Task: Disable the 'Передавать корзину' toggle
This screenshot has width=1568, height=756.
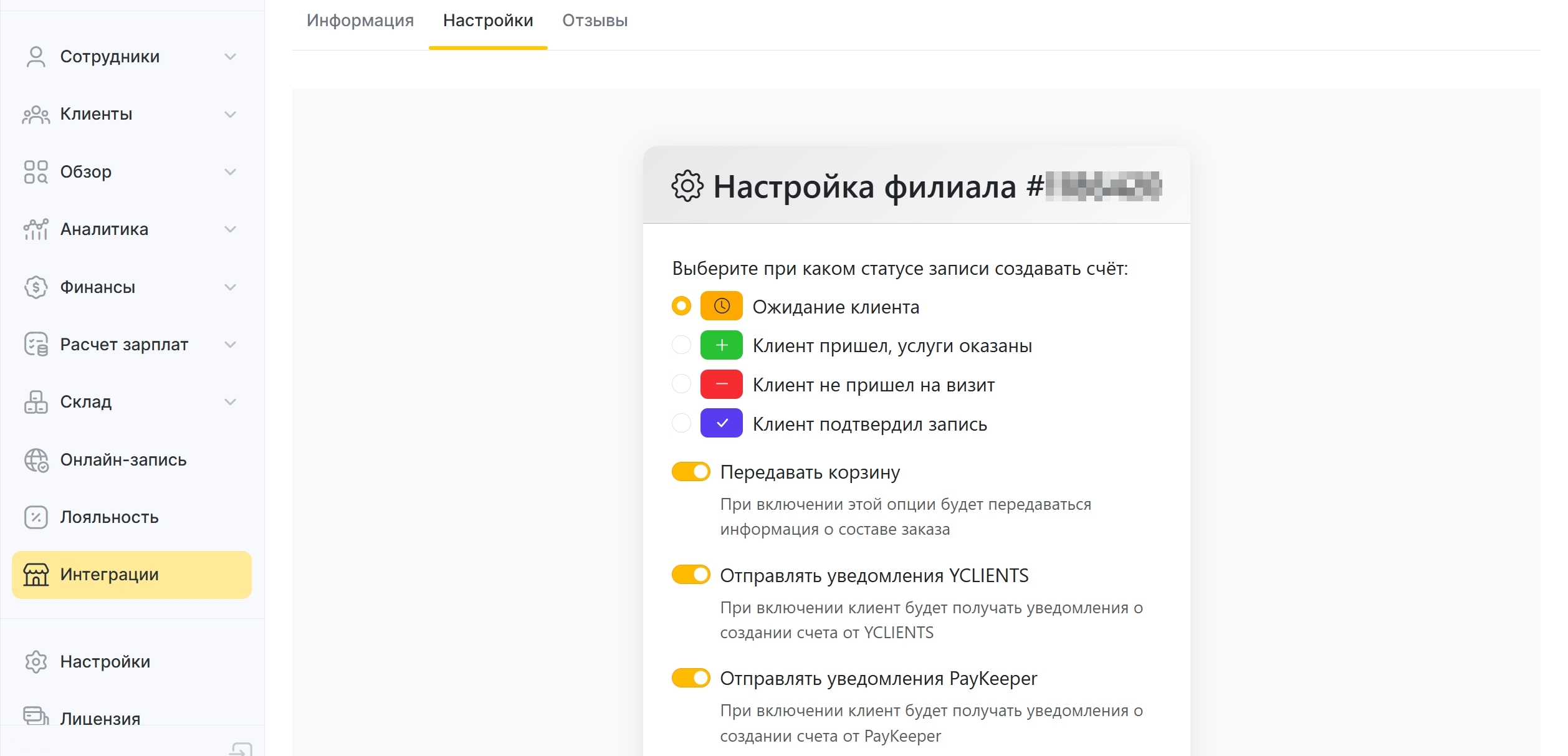Action: point(691,472)
